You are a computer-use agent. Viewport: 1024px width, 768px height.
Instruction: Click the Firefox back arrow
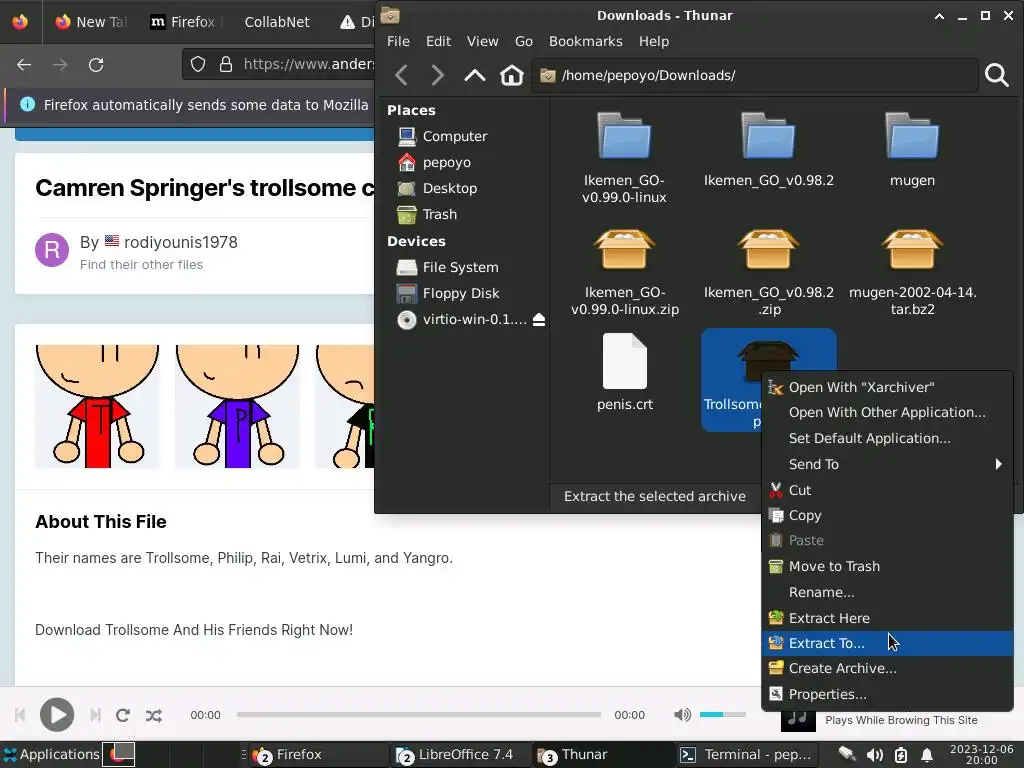click(24, 65)
